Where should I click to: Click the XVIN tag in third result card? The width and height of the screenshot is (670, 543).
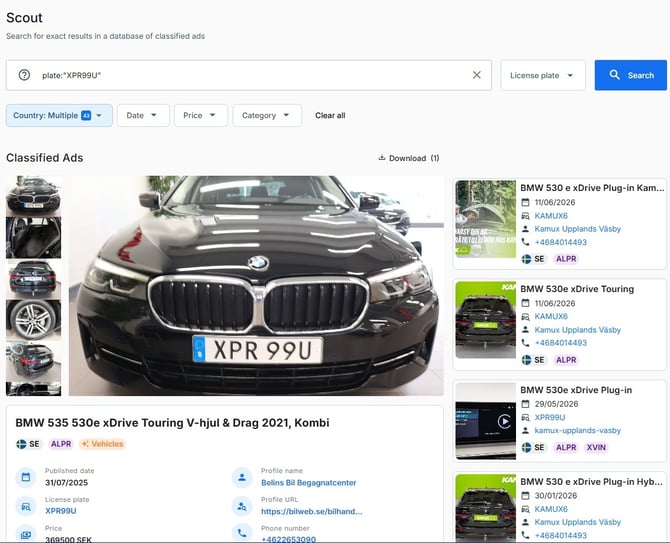pyautogui.click(x=596, y=447)
